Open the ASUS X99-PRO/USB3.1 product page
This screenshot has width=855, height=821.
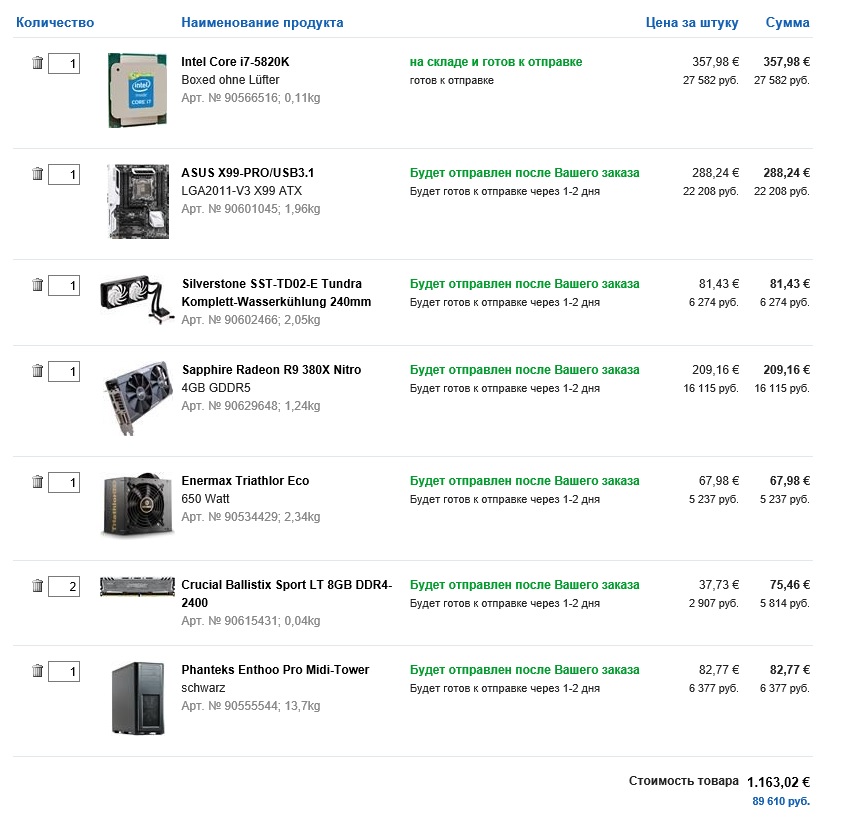(x=247, y=173)
